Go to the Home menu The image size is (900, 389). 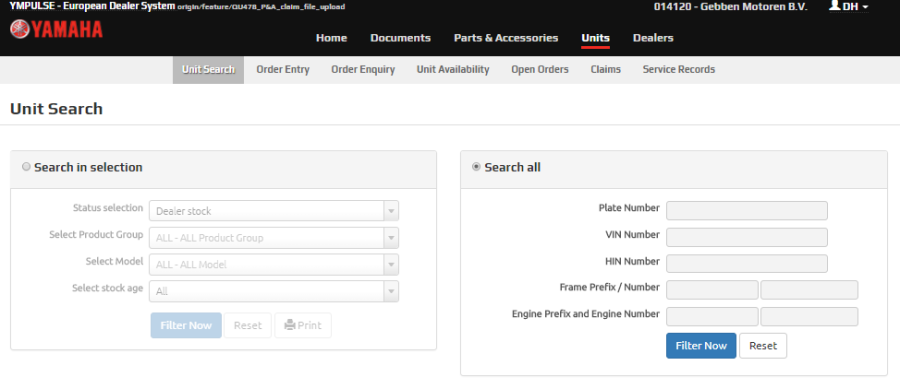[331, 38]
